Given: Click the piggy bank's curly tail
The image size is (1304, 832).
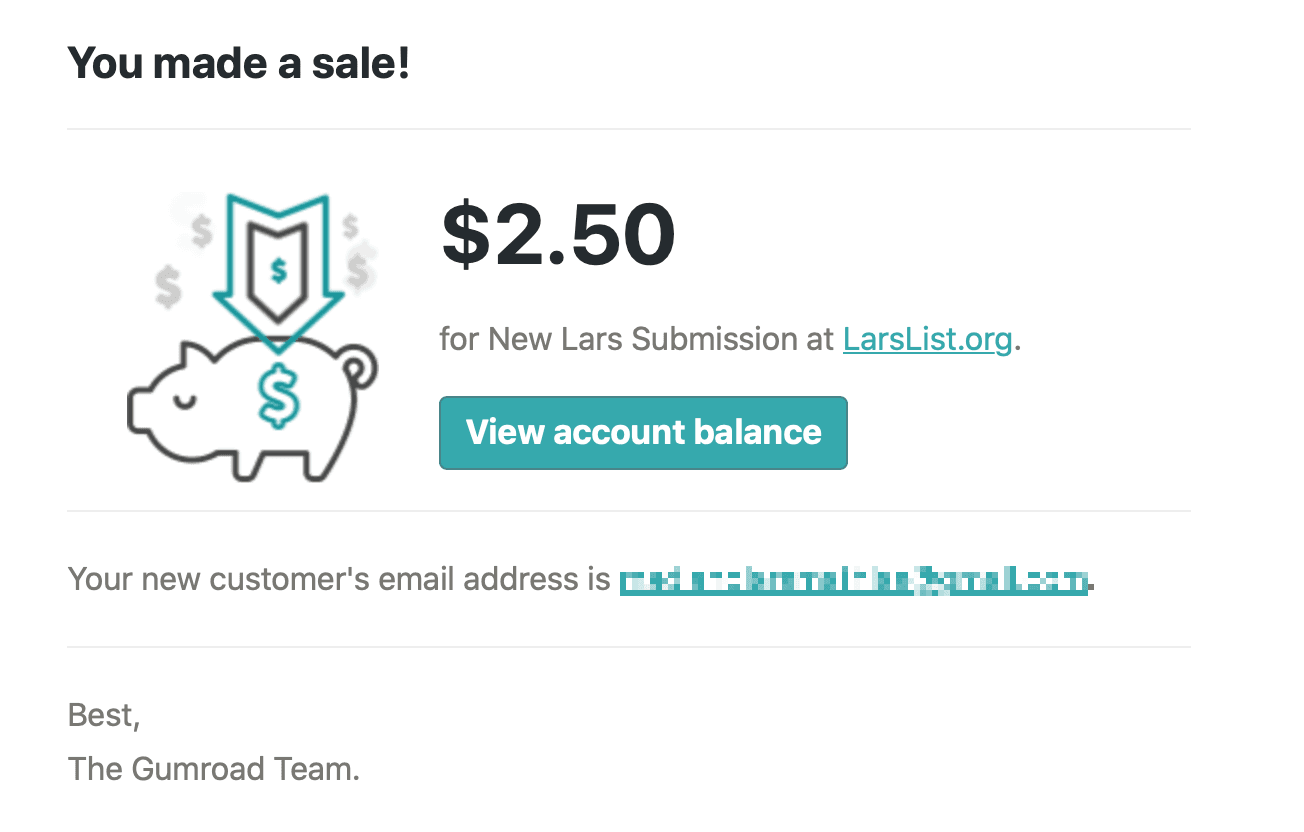Looking at the screenshot, I should coord(362,368).
